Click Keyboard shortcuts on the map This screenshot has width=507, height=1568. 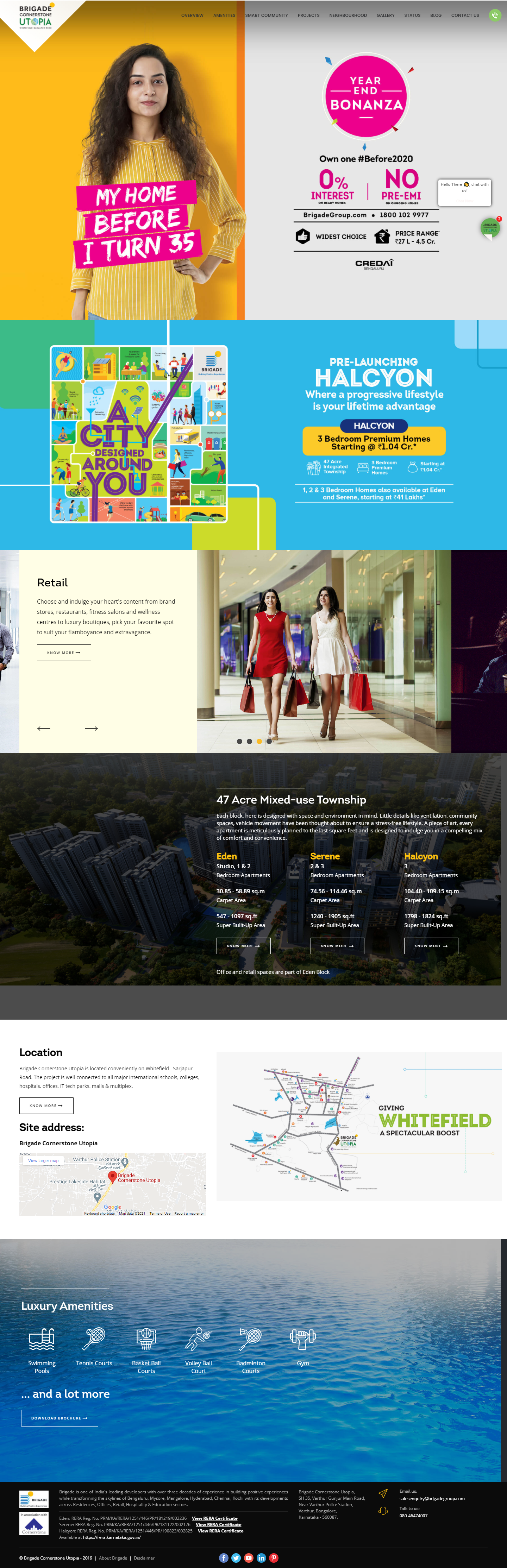99,1213
